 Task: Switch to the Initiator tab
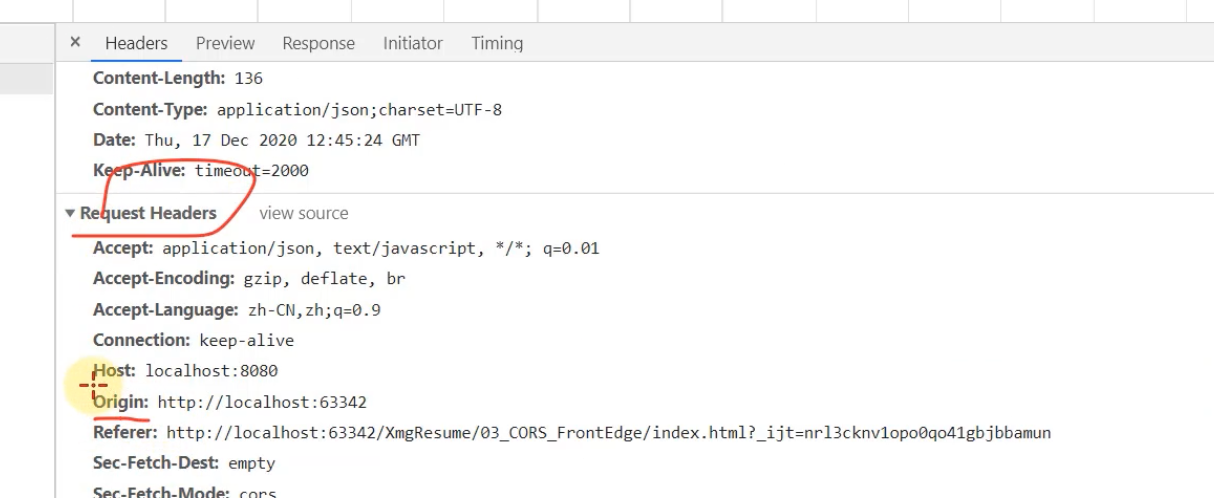click(412, 43)
